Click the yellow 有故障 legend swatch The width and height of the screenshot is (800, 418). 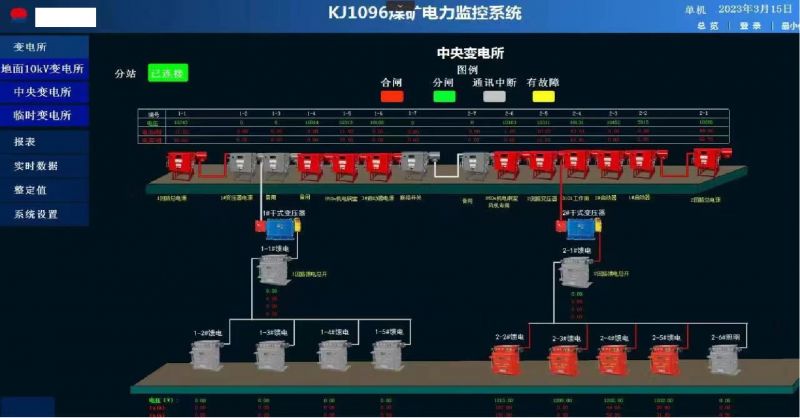point(543,96)
